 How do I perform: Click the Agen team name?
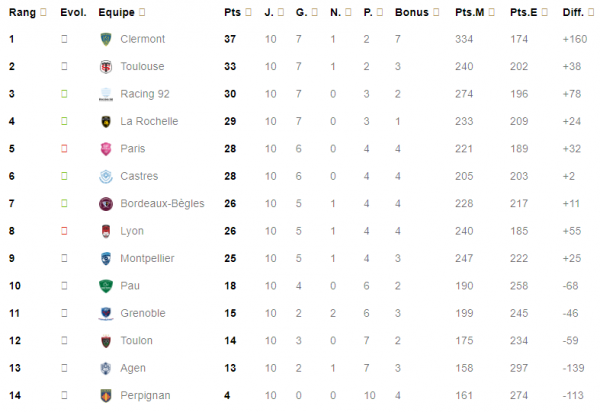coord(133,368)
